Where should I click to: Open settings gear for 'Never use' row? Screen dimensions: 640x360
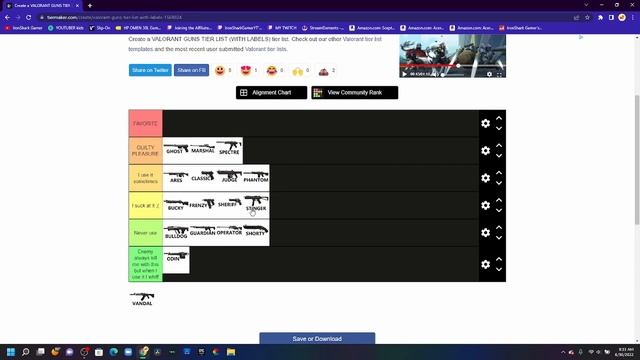pyautogui.click(x=485, y=233)
